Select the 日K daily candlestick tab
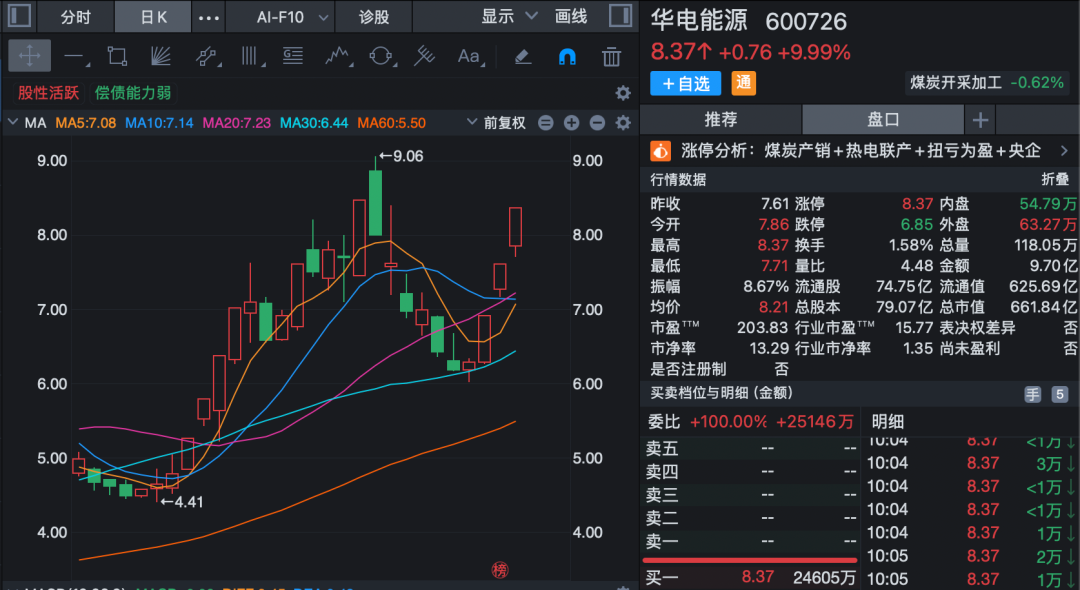 [153, 17]
